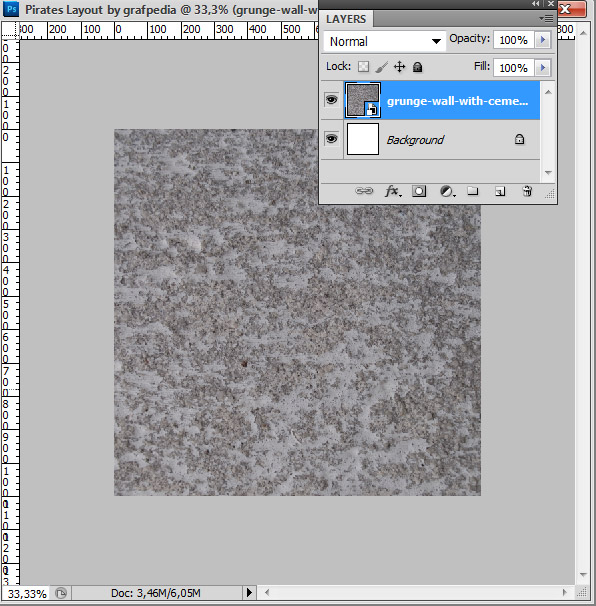Click the window resize grip corner
Image resolution: width=596 pixels, height=606 pixels.
[x=582, y=592]
